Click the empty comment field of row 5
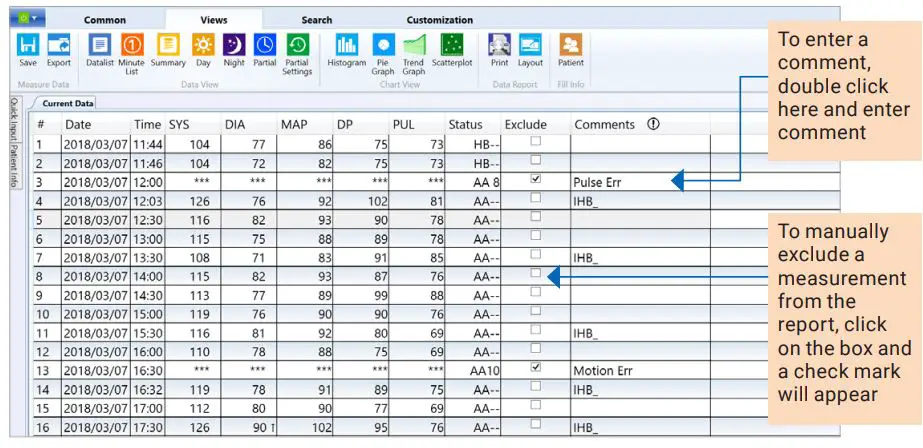The height and width of the screenshot is (448, 923). coord(640,220)
